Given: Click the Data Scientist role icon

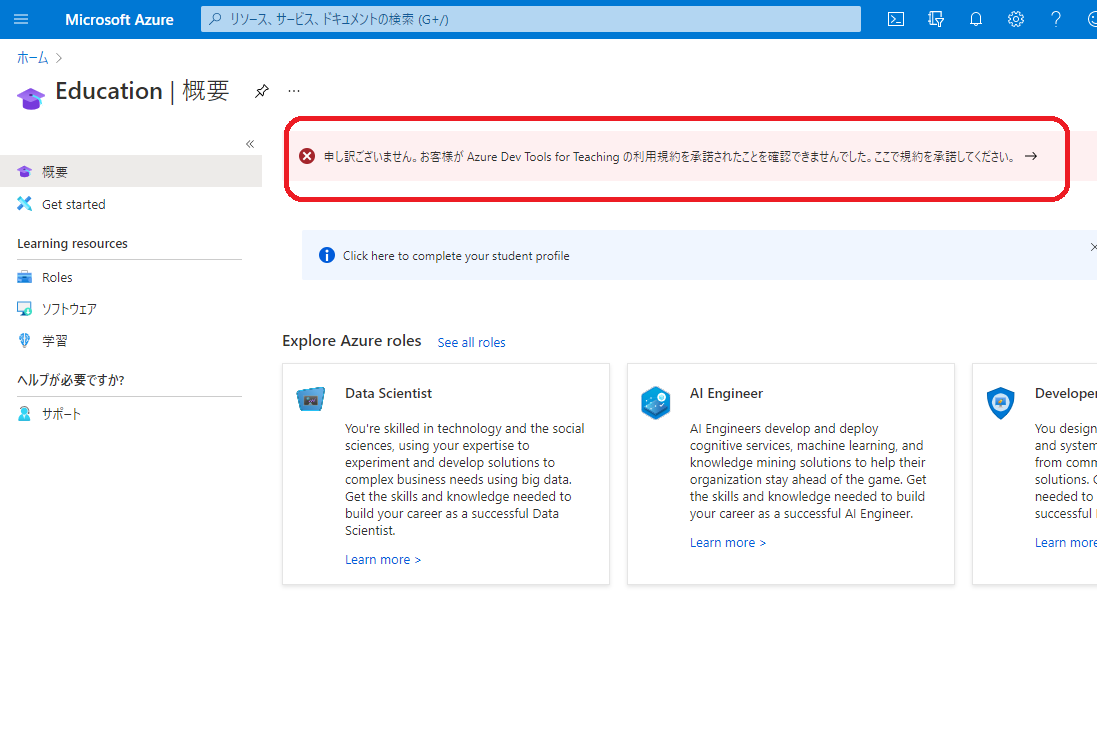Looking at the screenshot, I should click(311, 399).
